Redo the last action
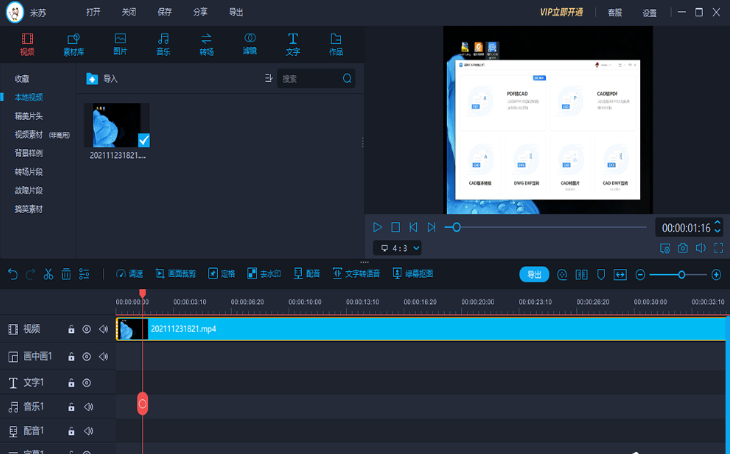Screen dimensions: 730x454 (30, 274)
